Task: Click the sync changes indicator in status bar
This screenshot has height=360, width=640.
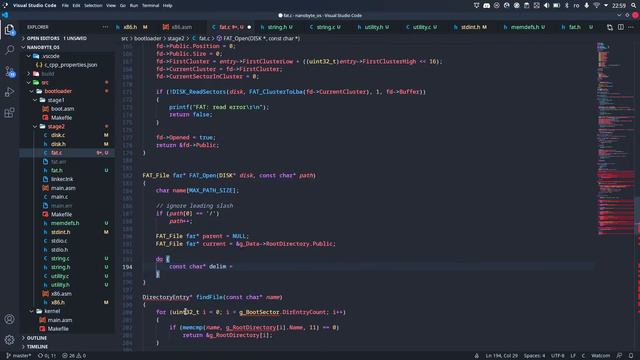Action: [x=47, y=356]
